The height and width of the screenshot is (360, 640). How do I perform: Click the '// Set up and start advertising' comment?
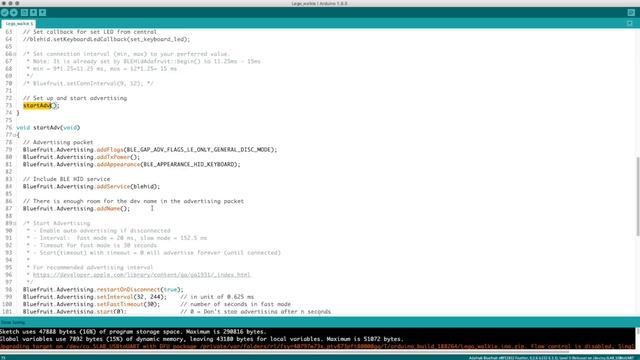(x=75, y=98)
